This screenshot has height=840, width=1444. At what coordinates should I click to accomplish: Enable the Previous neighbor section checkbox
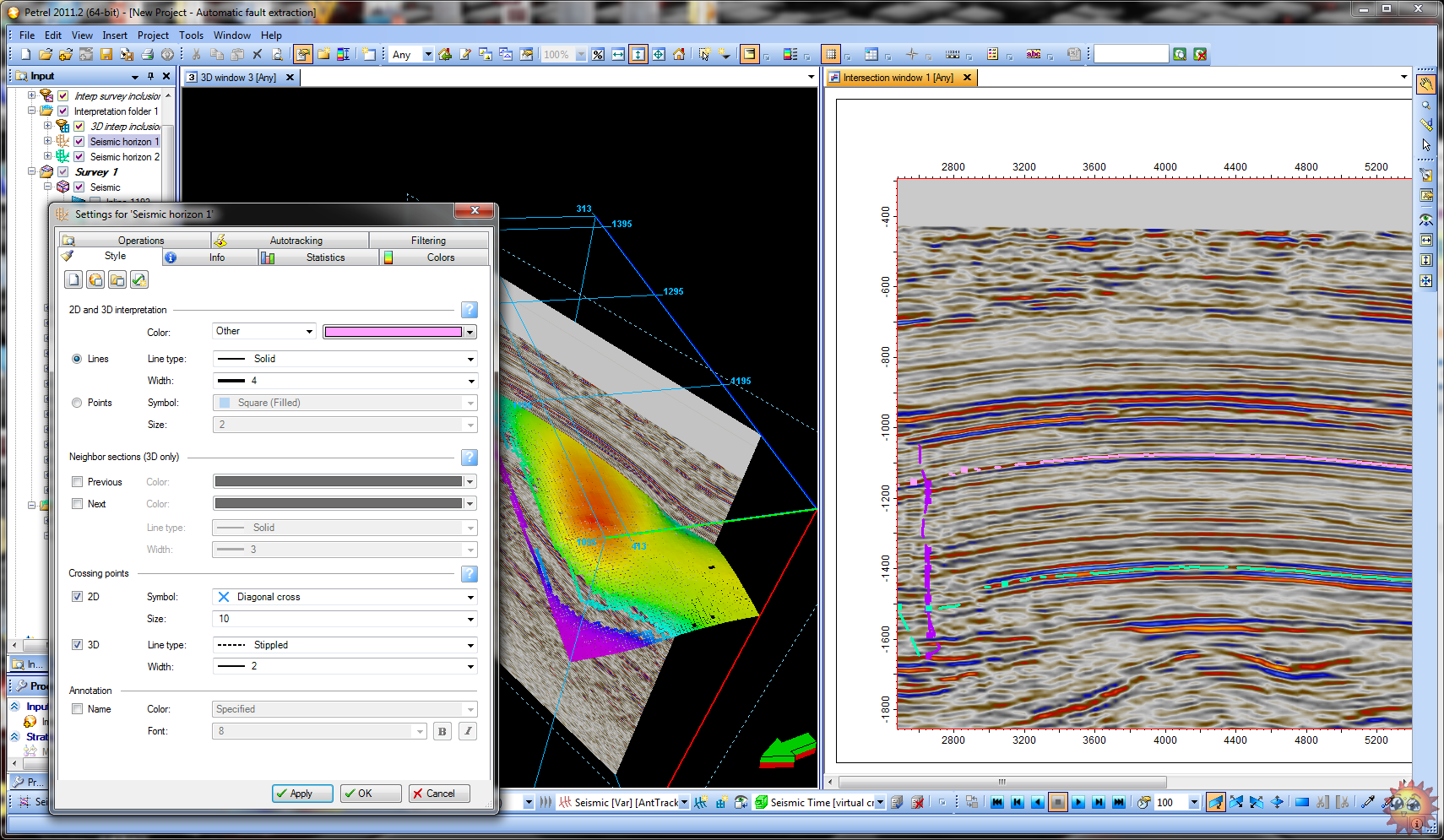(x=77, y=482)
